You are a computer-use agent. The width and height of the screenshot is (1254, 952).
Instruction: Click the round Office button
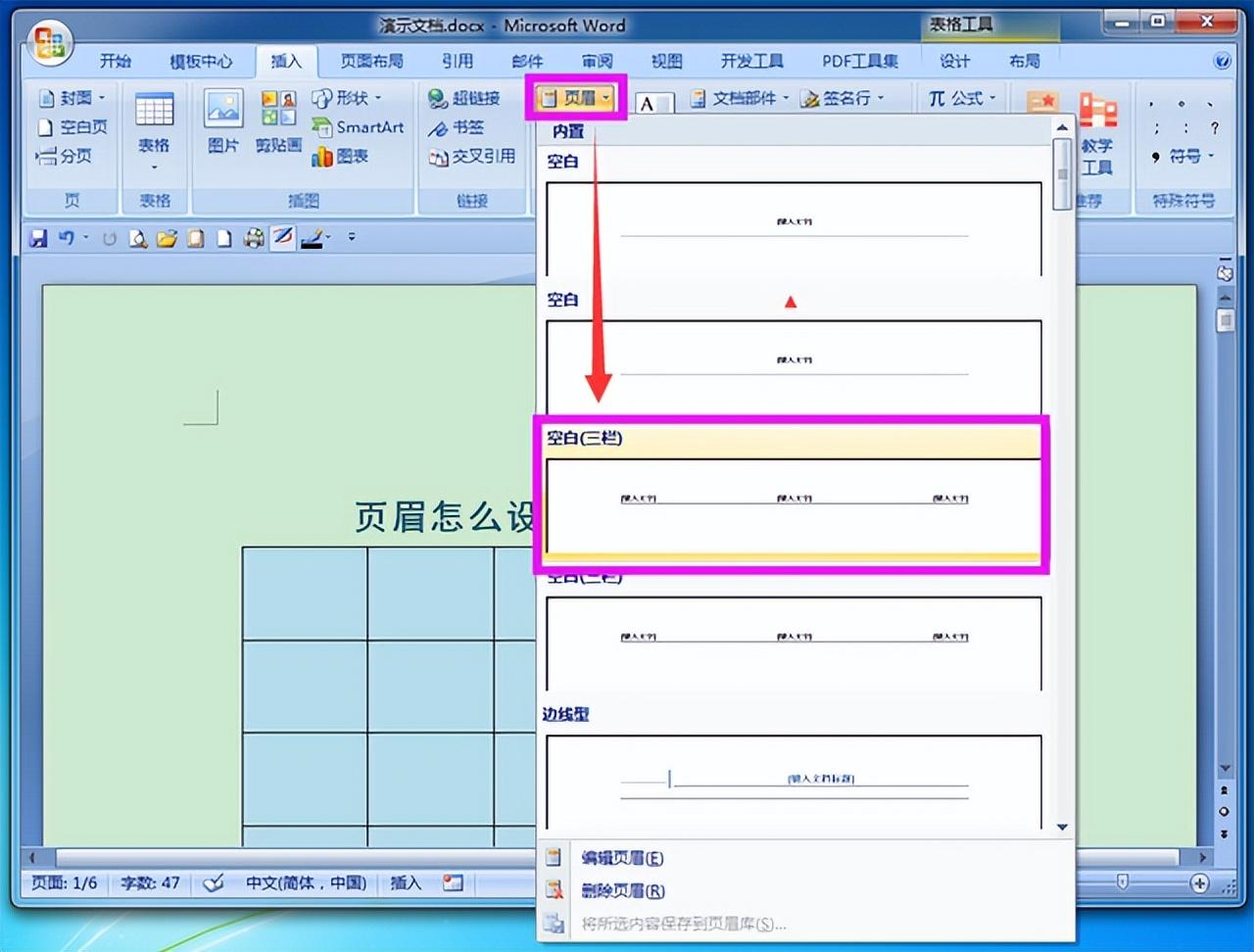point(50,43)
